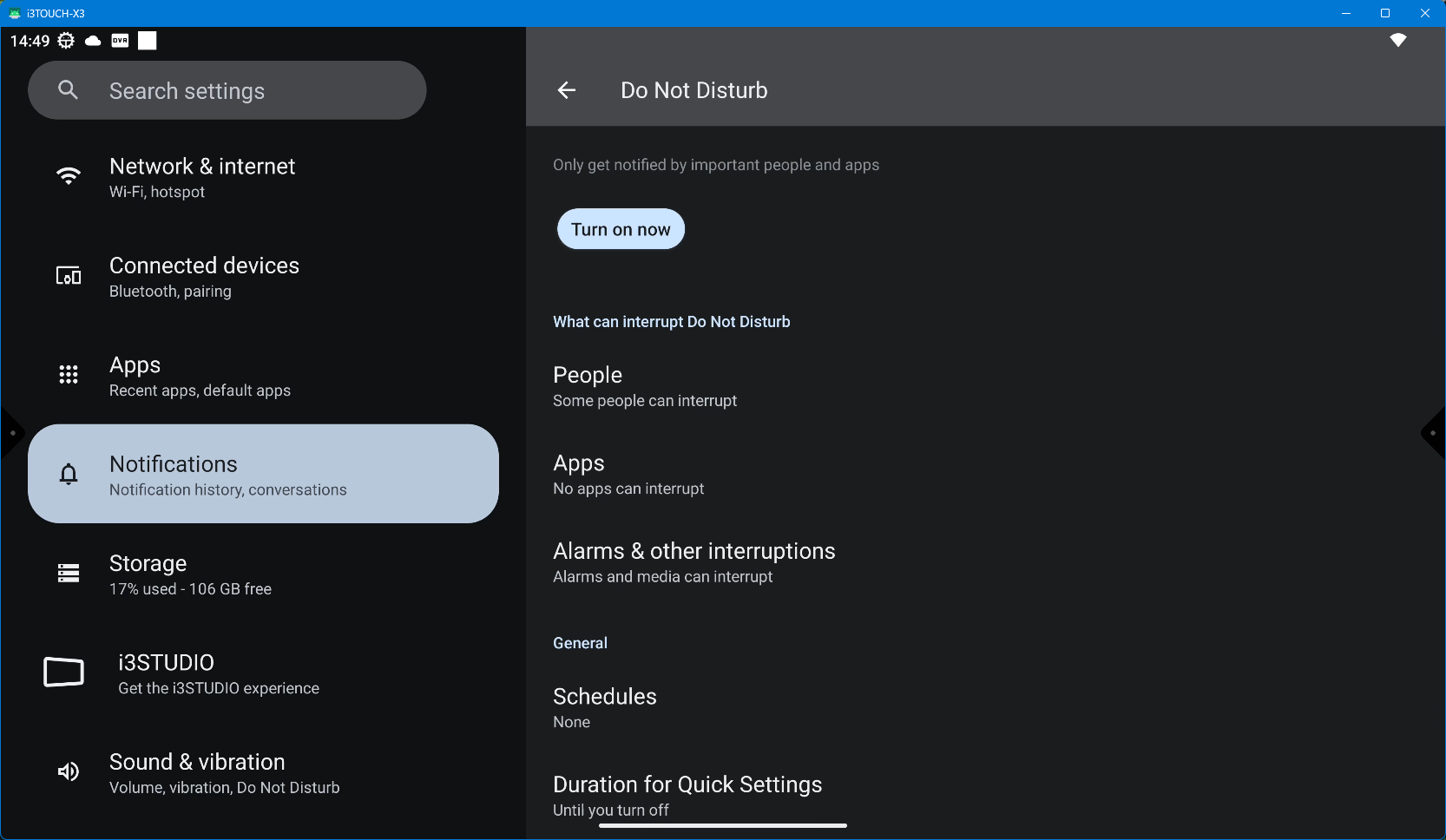Click the settings gear status bar icon
Viewport: 1446px width, 840px height.
pos(66,41)
